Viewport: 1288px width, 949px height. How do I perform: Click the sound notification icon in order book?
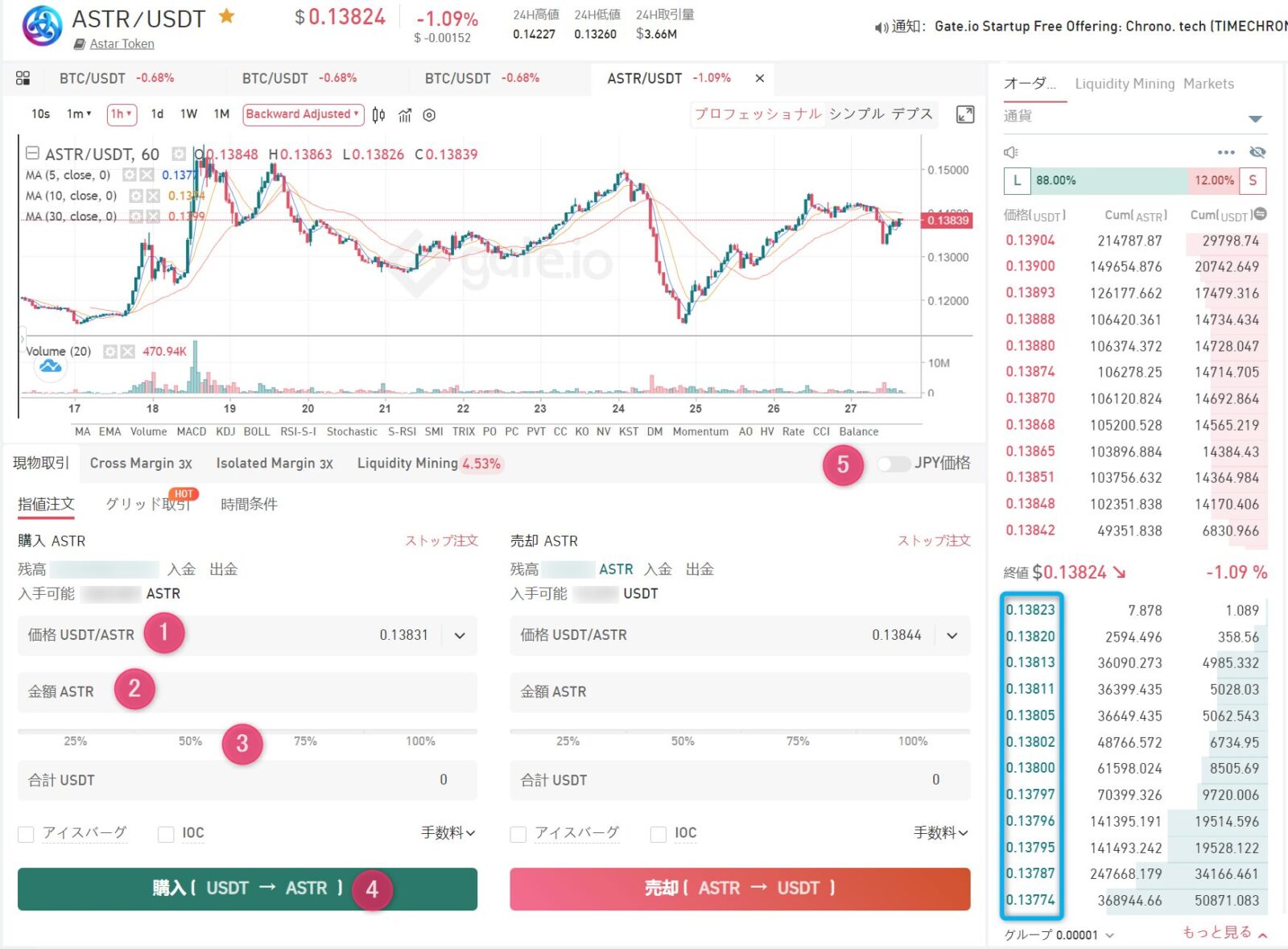[x=1011, y=152]
